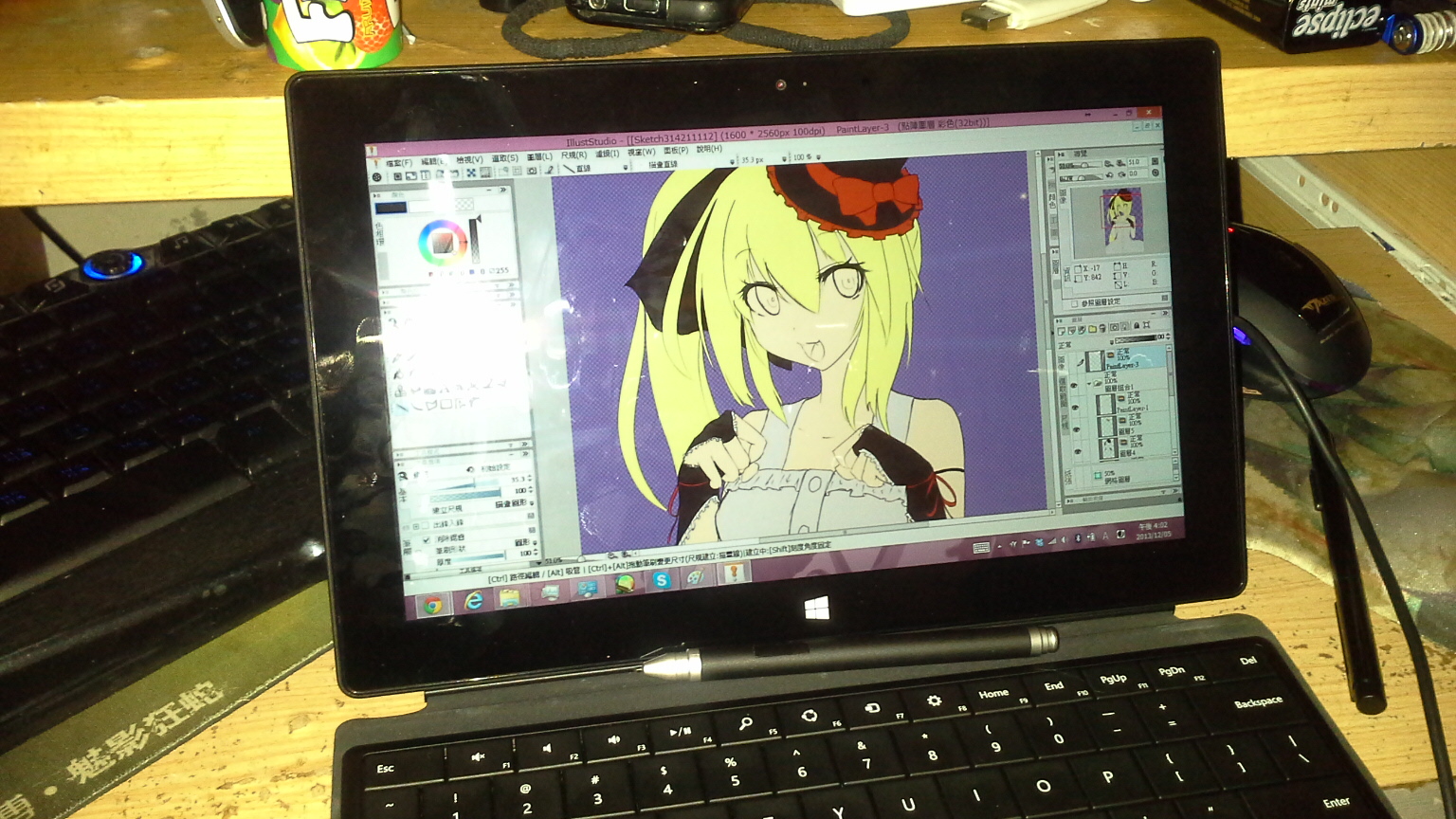Open the blue Control Panel taskbar icon
The width and height of the screenshot is (1456, 819).
coord(588,589)
